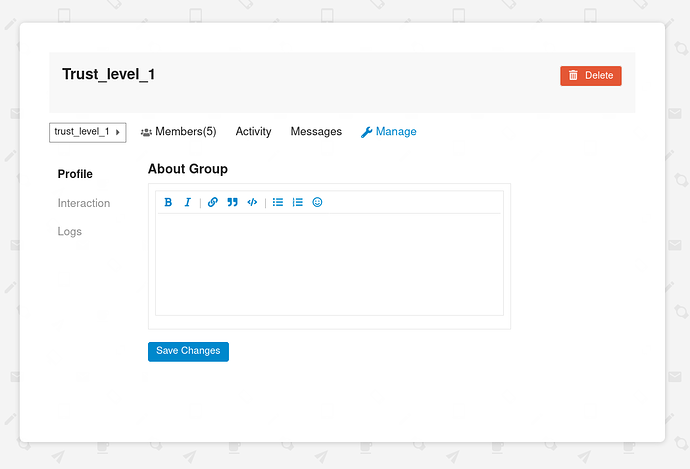
Task: Open the trust_level_1 group dropdown
Action: coord(88,132)
